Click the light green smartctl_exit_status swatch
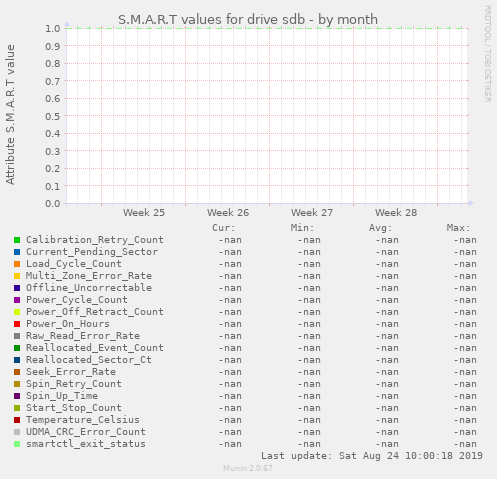 [17, 444]
